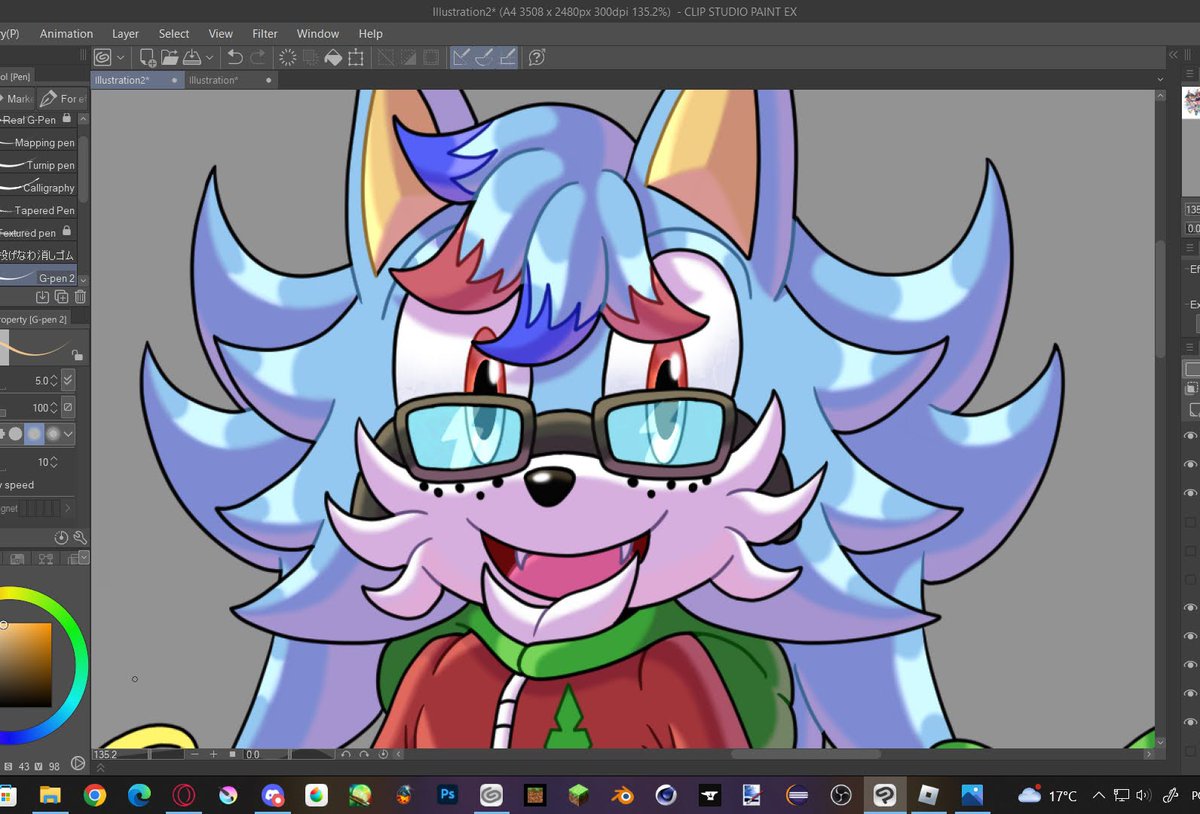
Task: Open the Filter menu
Action: coord(265,33)
